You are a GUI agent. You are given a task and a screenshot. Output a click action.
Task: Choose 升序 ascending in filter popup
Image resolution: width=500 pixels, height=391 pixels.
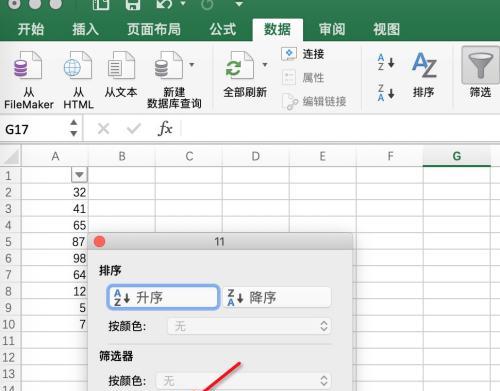(163, 297)
